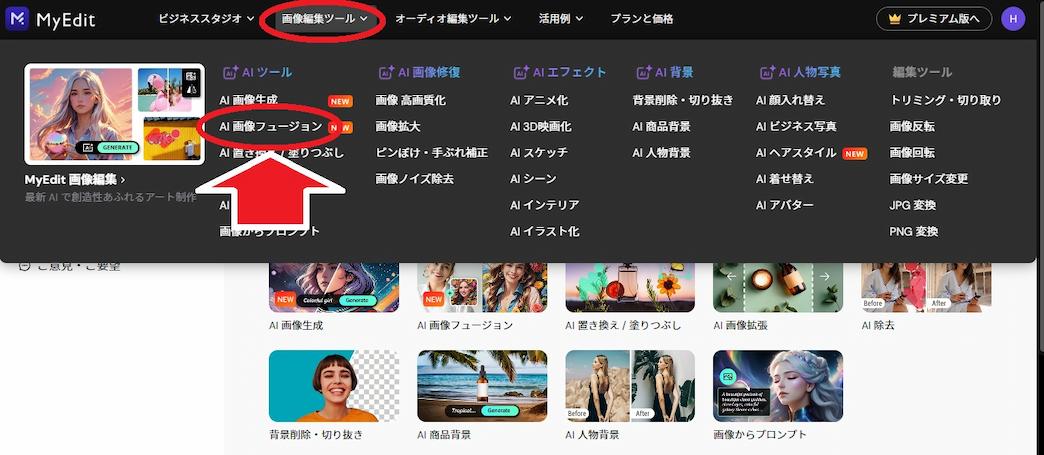Open AI 顔入れ替え tool

tap(790, 100)
